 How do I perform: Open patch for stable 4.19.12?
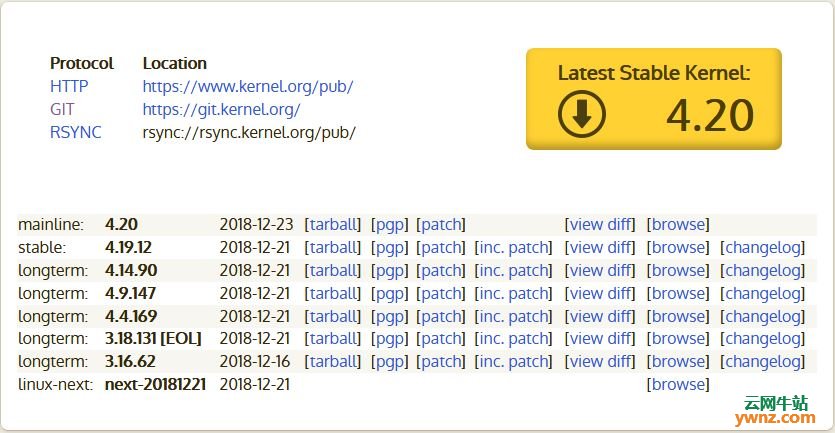(441, 247)
